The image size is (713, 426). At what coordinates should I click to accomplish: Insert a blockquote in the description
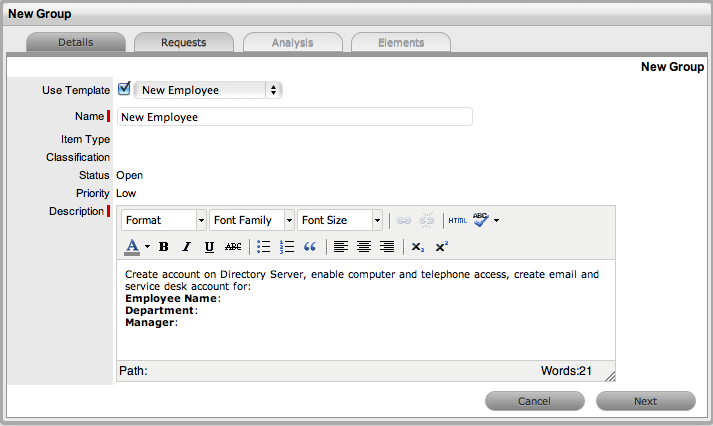pos(310,247)
